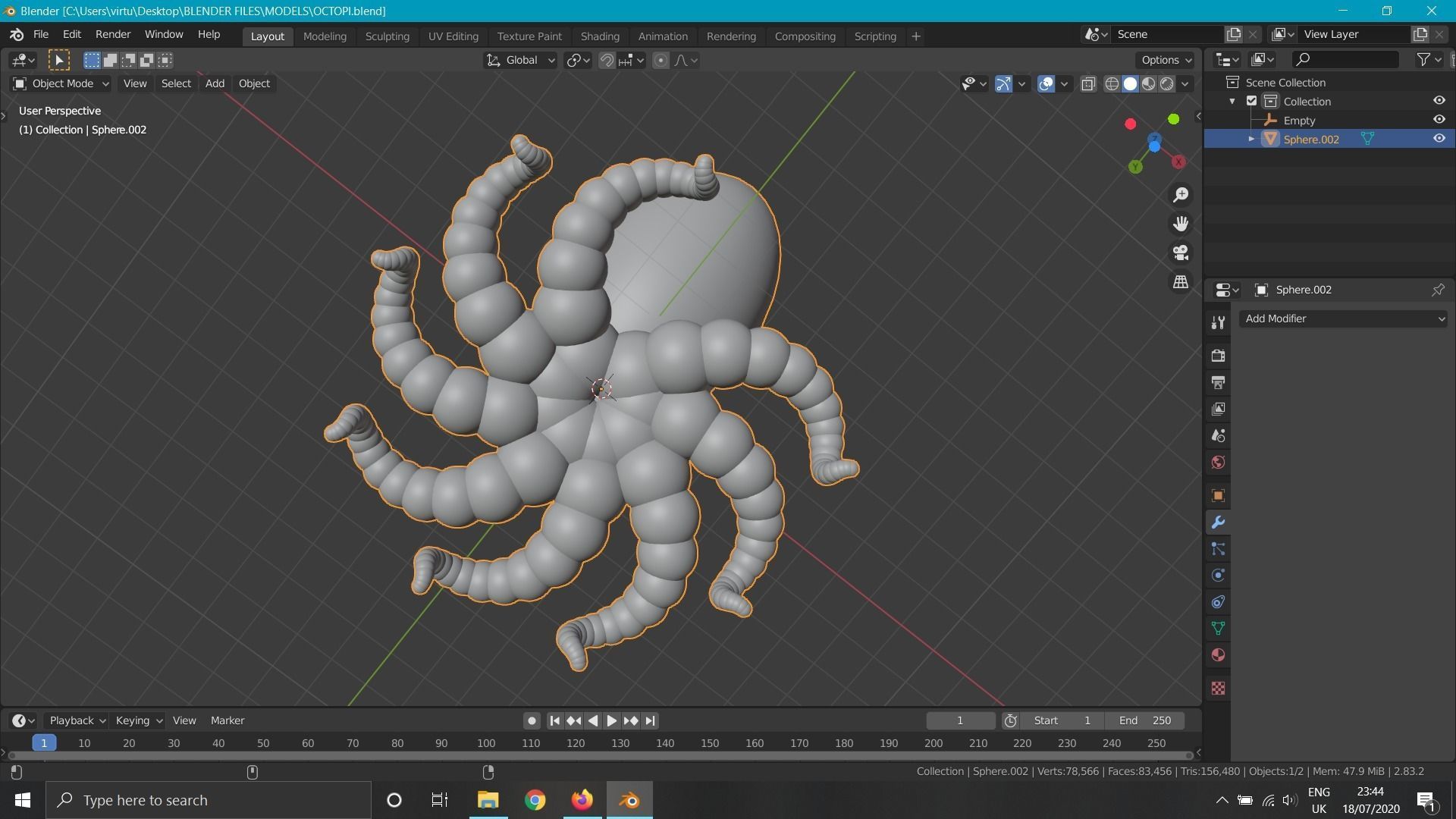The width and height of the screenshot is (1456, 819).
Task: Toggle proportional editing
Action: pos(661,61)
